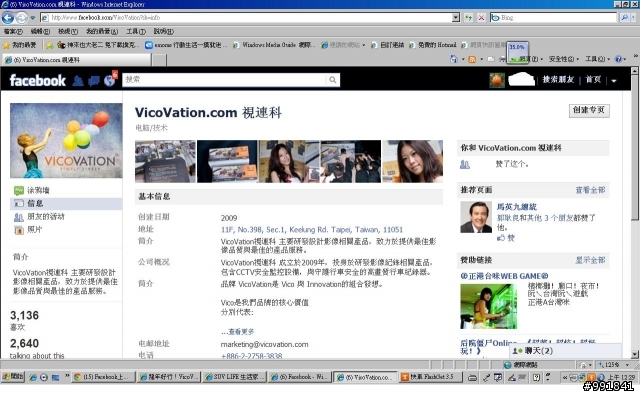
Task: Click the VicoVation balloon profile picture
Action: [x=66, y=140]
